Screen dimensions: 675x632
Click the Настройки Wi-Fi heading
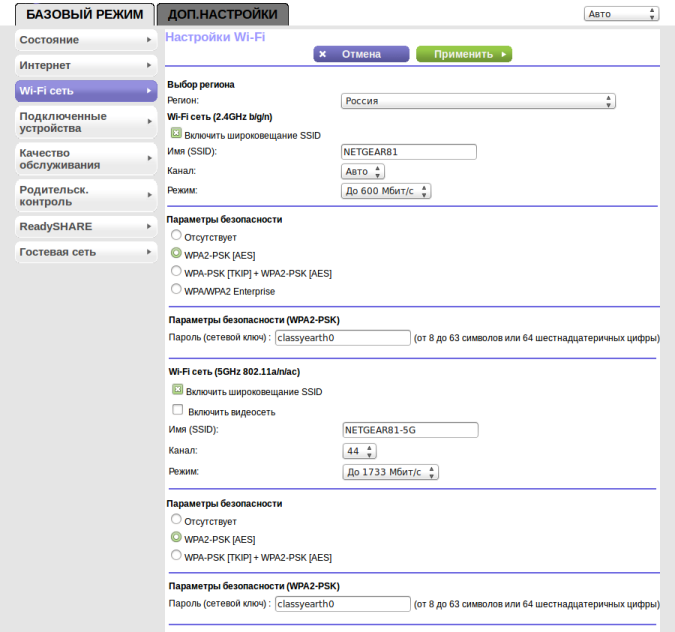[x=215, y=37]
